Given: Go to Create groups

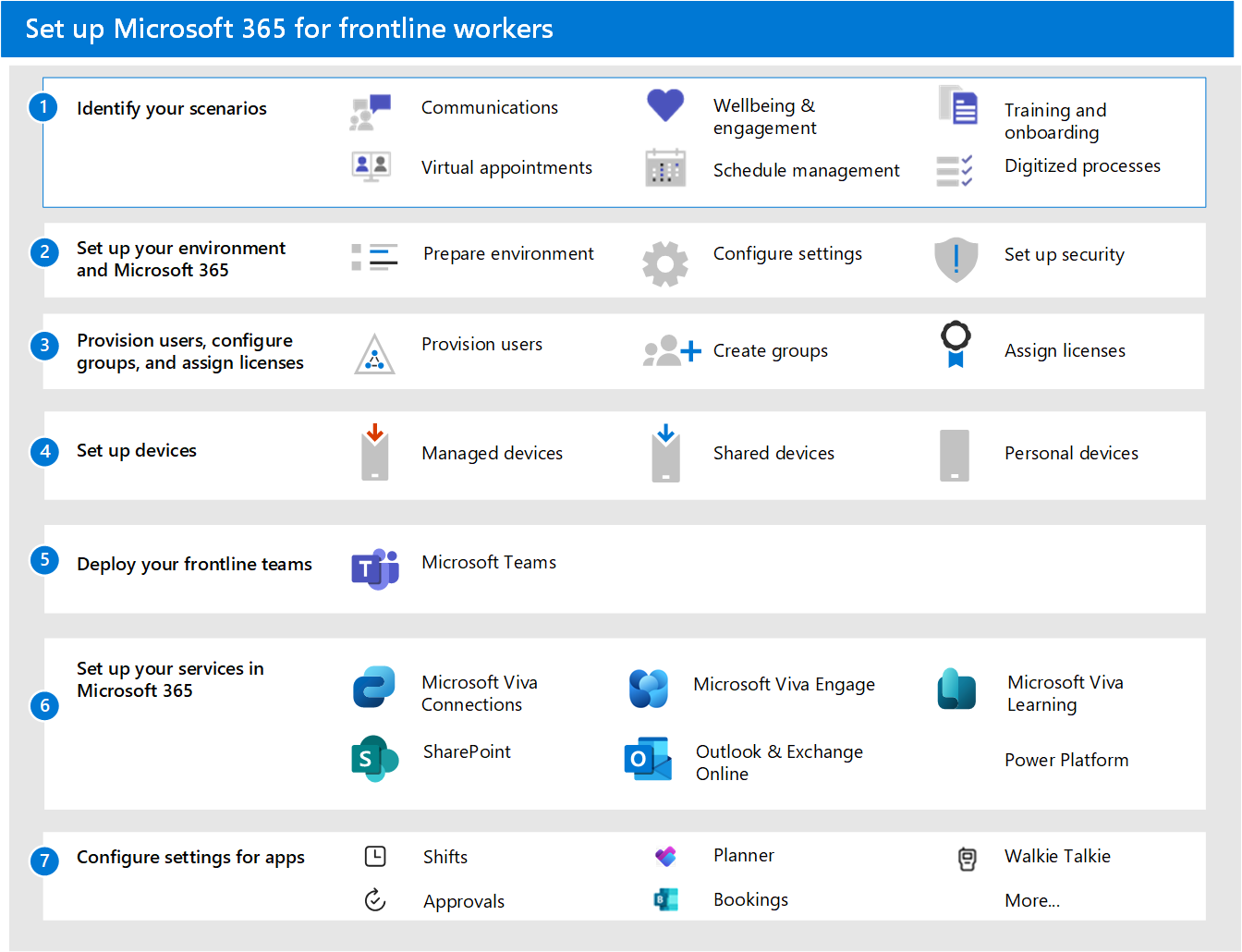Looking at the screenshot, I should pos(771,350).
